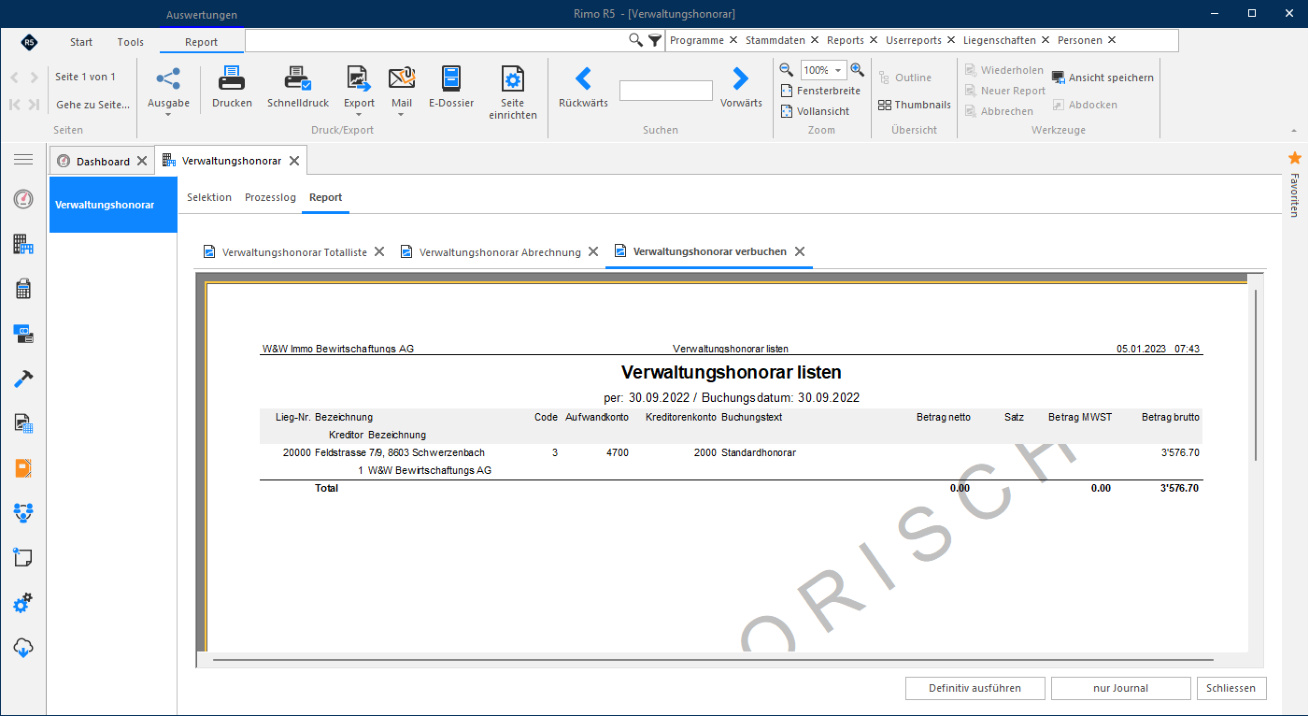Image resolution: width=1309 pixels, height=716 pixels.
Task: Expand the Export dropdown arrow
Action: coord(359,114)
